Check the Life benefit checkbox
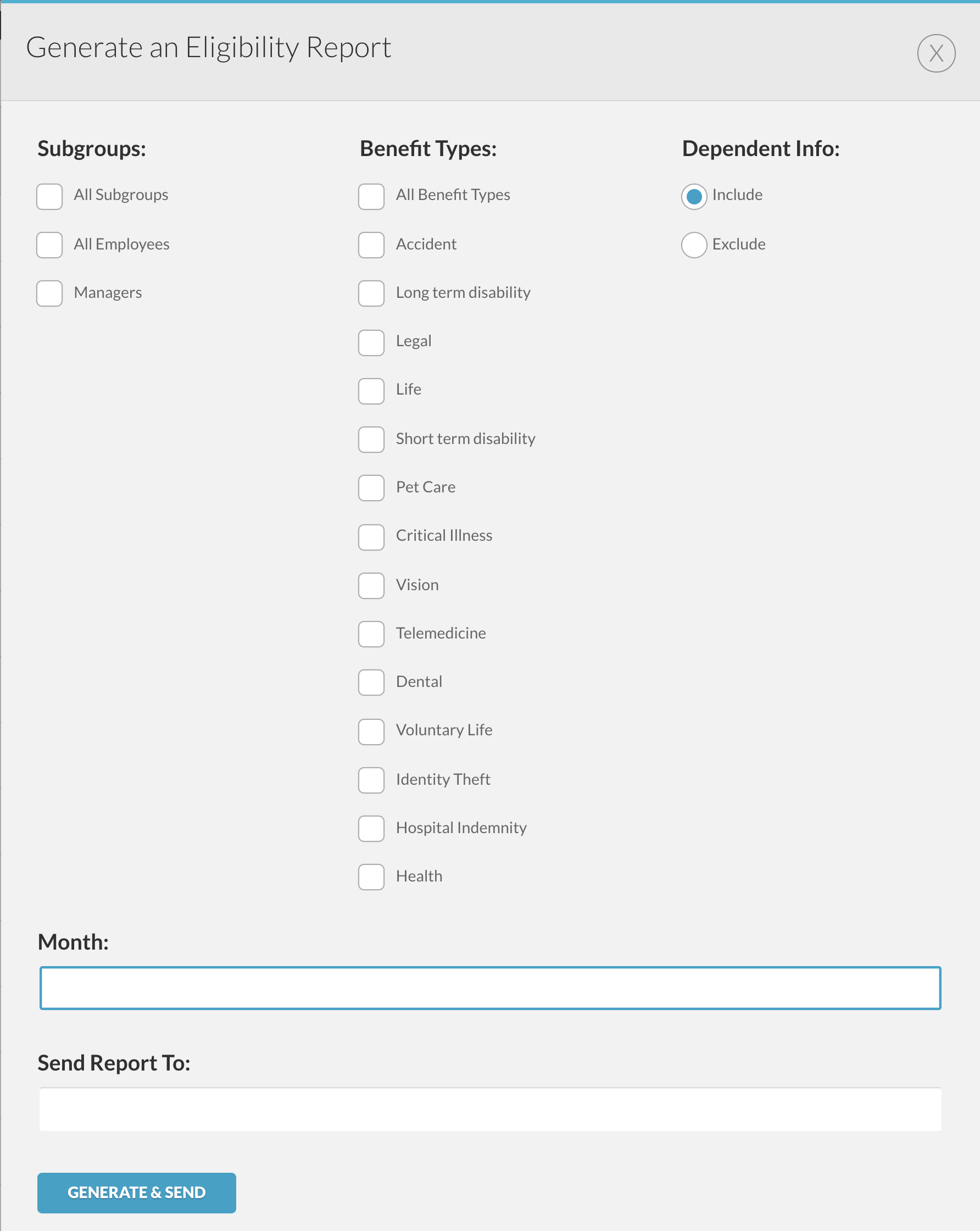 371,391
